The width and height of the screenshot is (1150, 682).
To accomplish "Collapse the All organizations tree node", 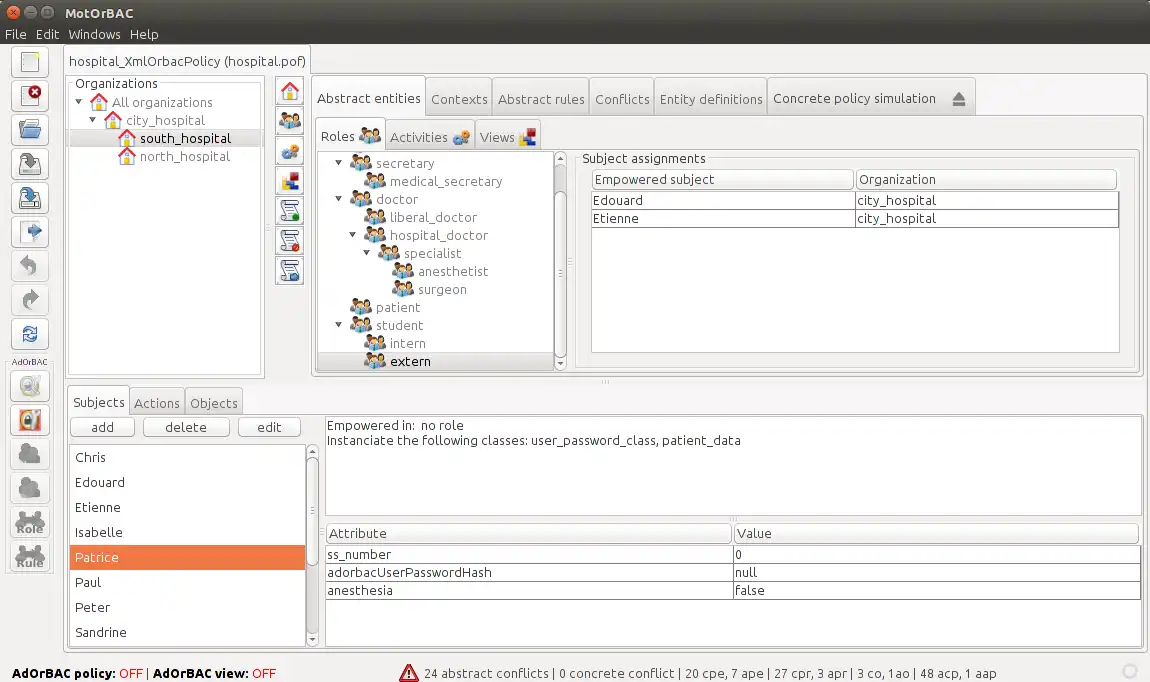I will coord(79,102).
